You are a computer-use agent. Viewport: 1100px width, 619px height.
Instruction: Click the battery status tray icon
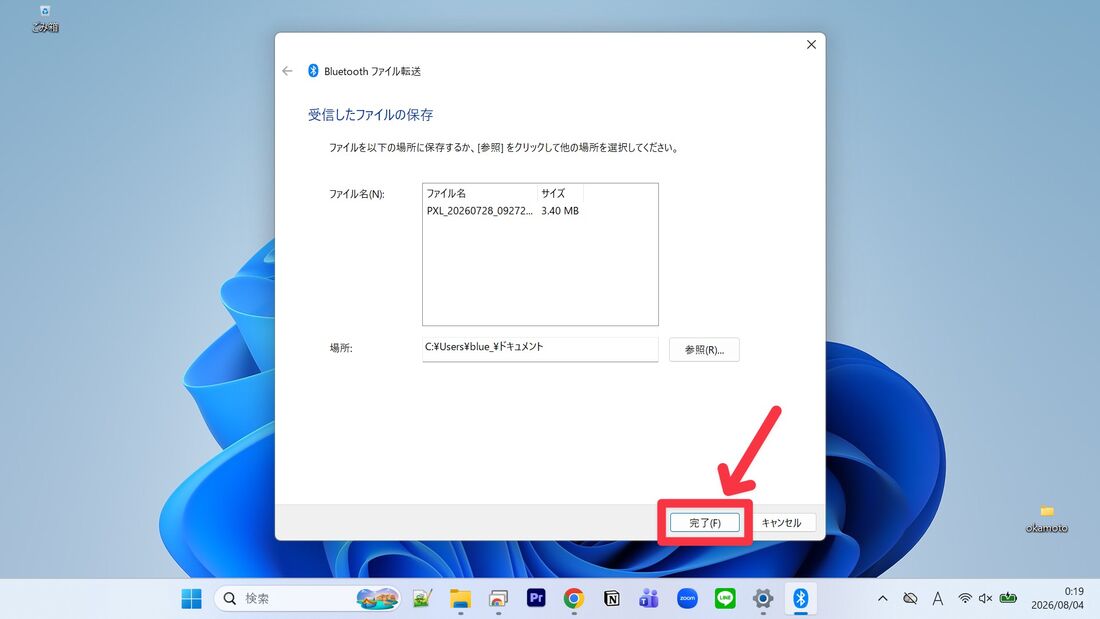[x=1008, y=598]
